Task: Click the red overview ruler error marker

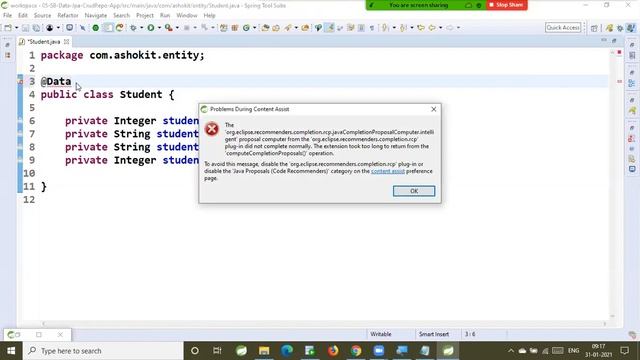Action: click(619, 82)
